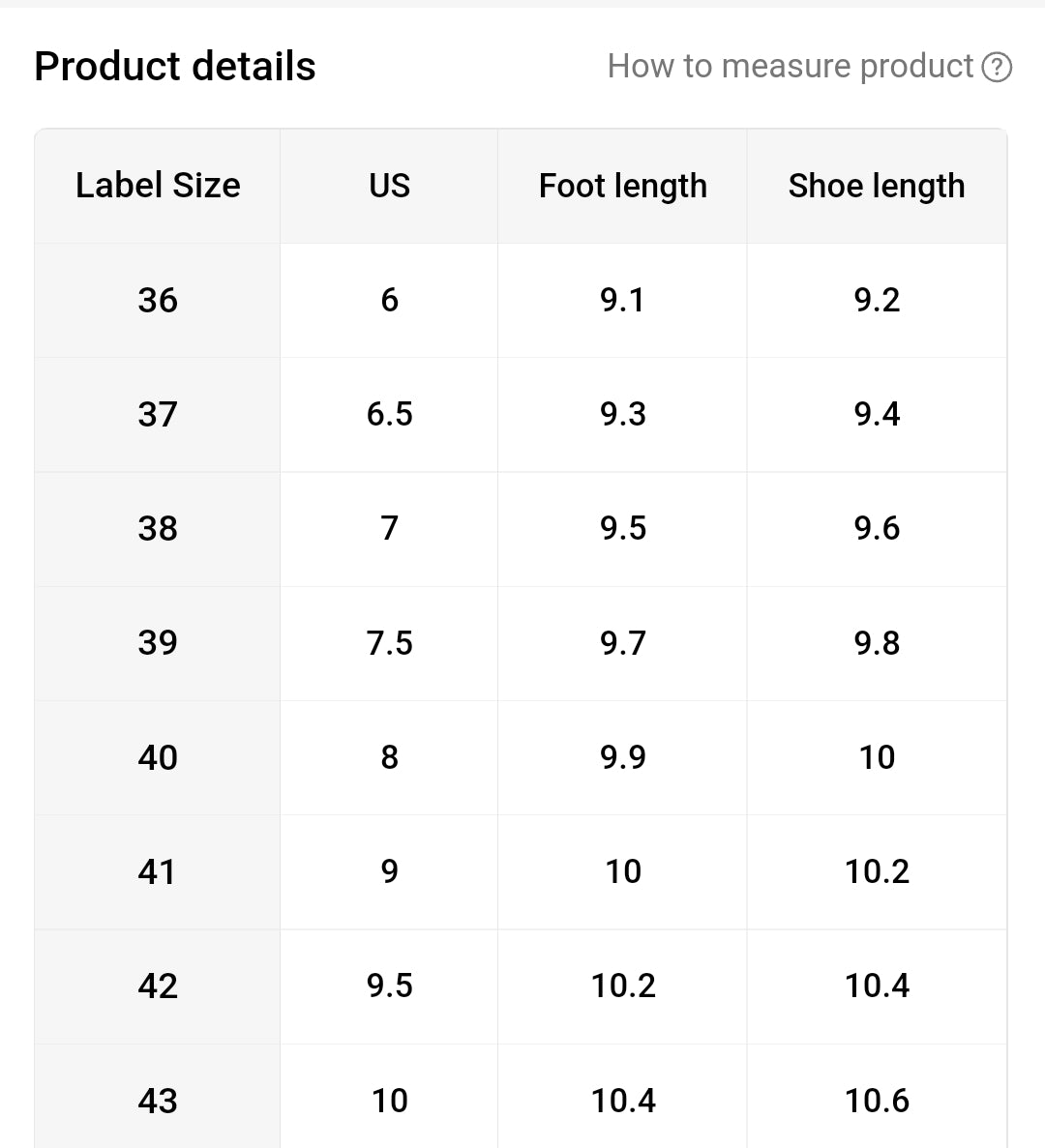Pick label size 43 cell
The height and width of the screenshot is (1148, 1045).
(158, 1100)
